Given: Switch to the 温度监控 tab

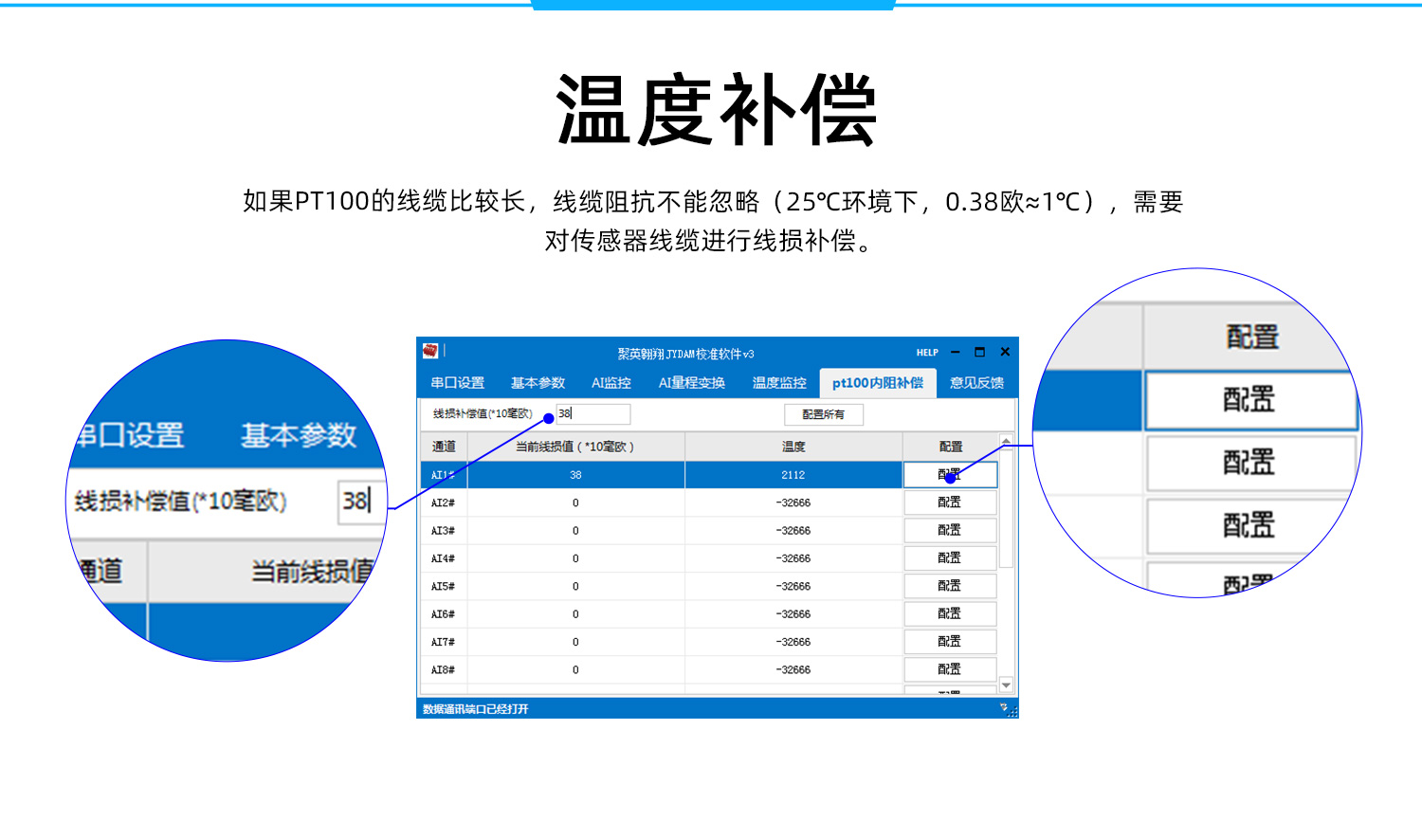Looking at the screenshot, I should pos(780,383).
